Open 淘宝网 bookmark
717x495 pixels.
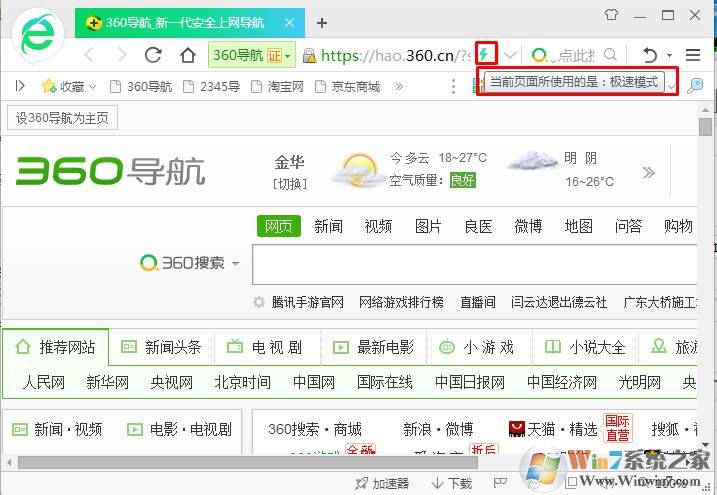coord(278,86)
